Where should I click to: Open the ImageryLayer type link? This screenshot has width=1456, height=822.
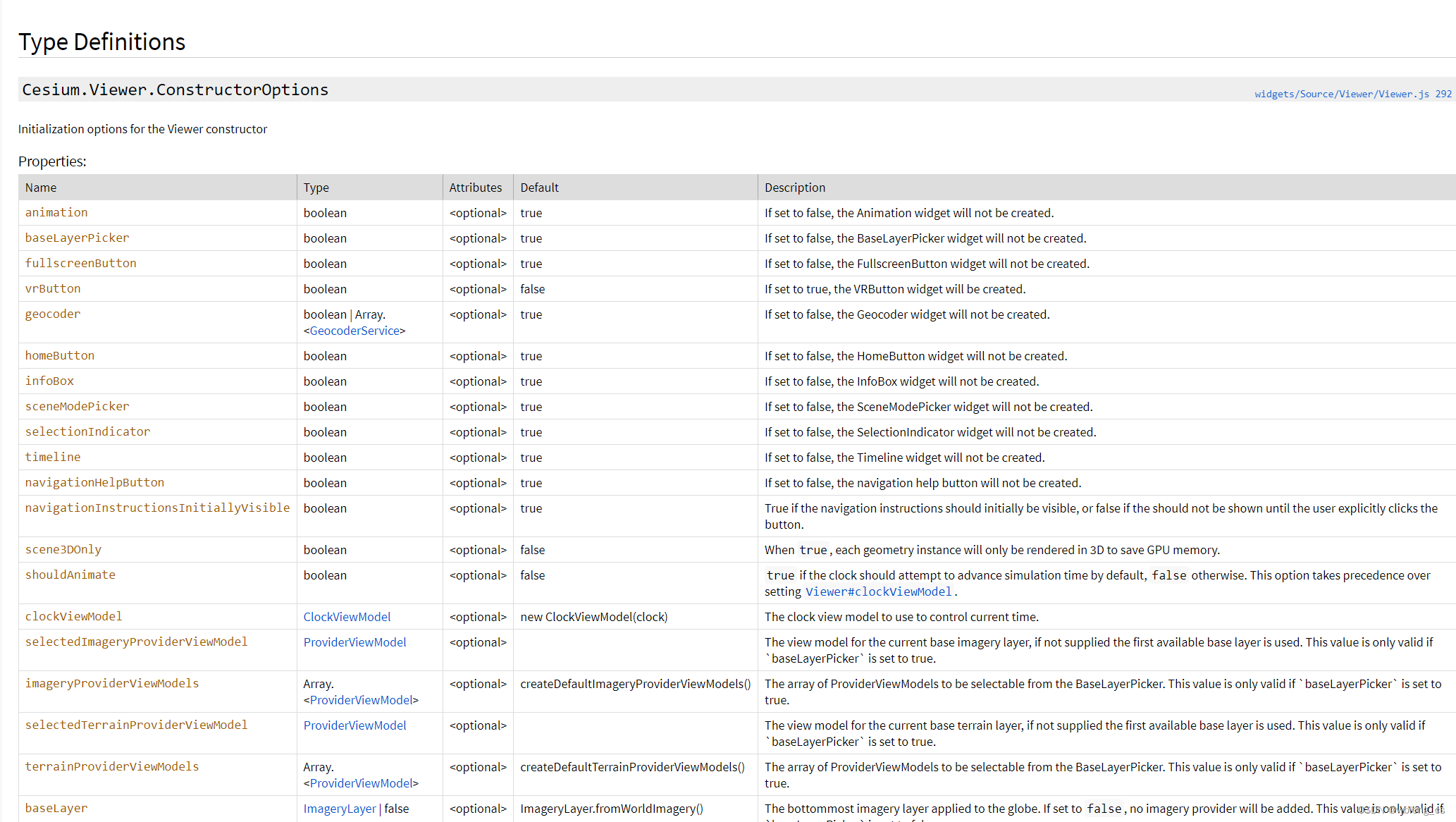tap(340, 809)
